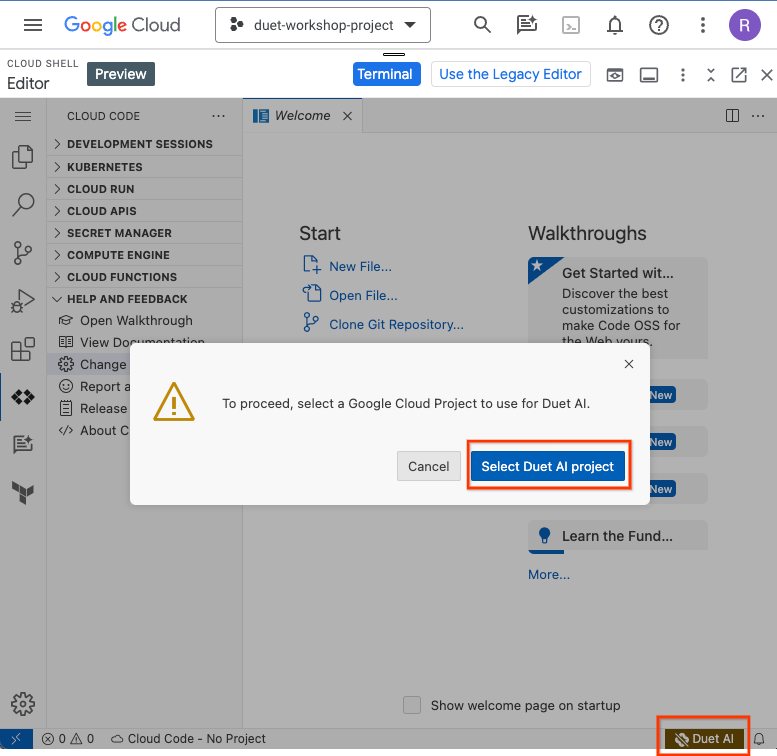Screen dimensions: 777x756
Task: Open the Terraform icon in activity bar
Action: pos(22,492)
